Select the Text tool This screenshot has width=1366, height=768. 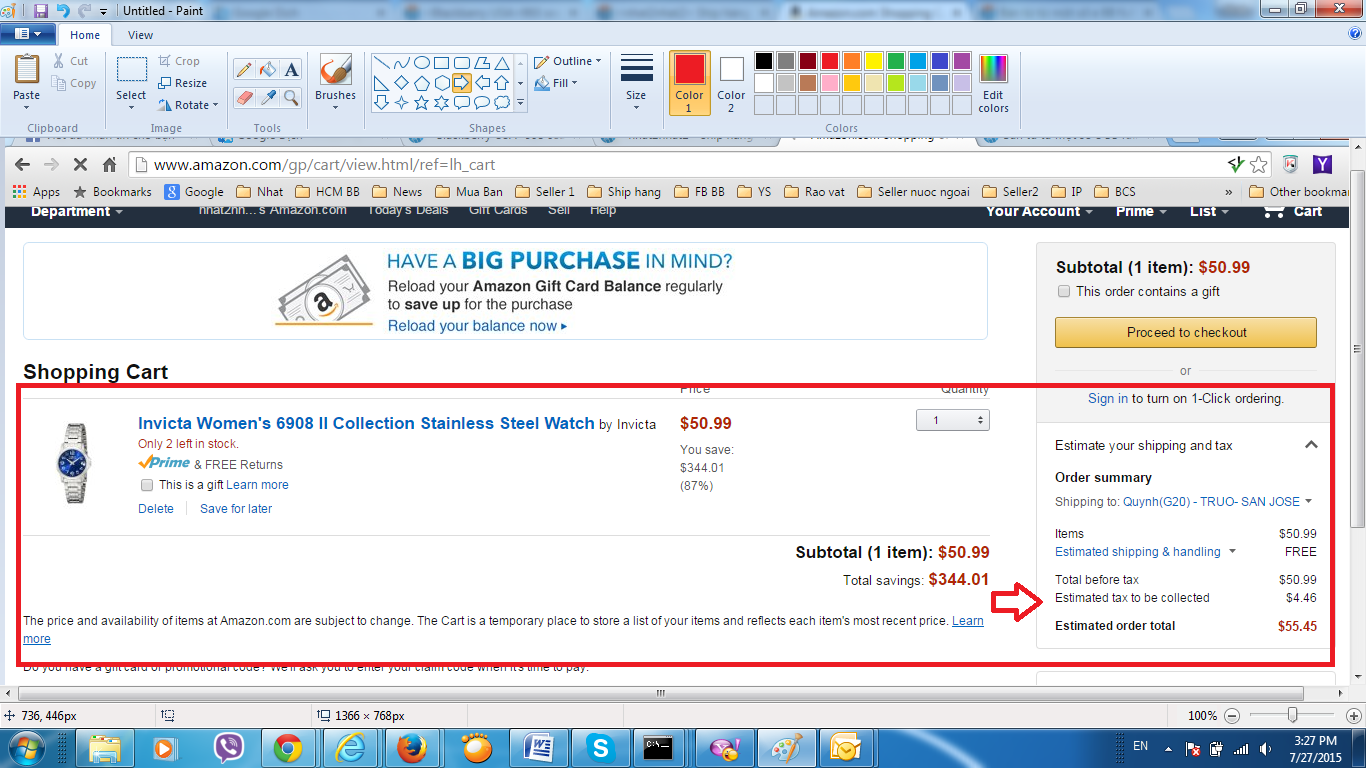(x=291, y=70)
